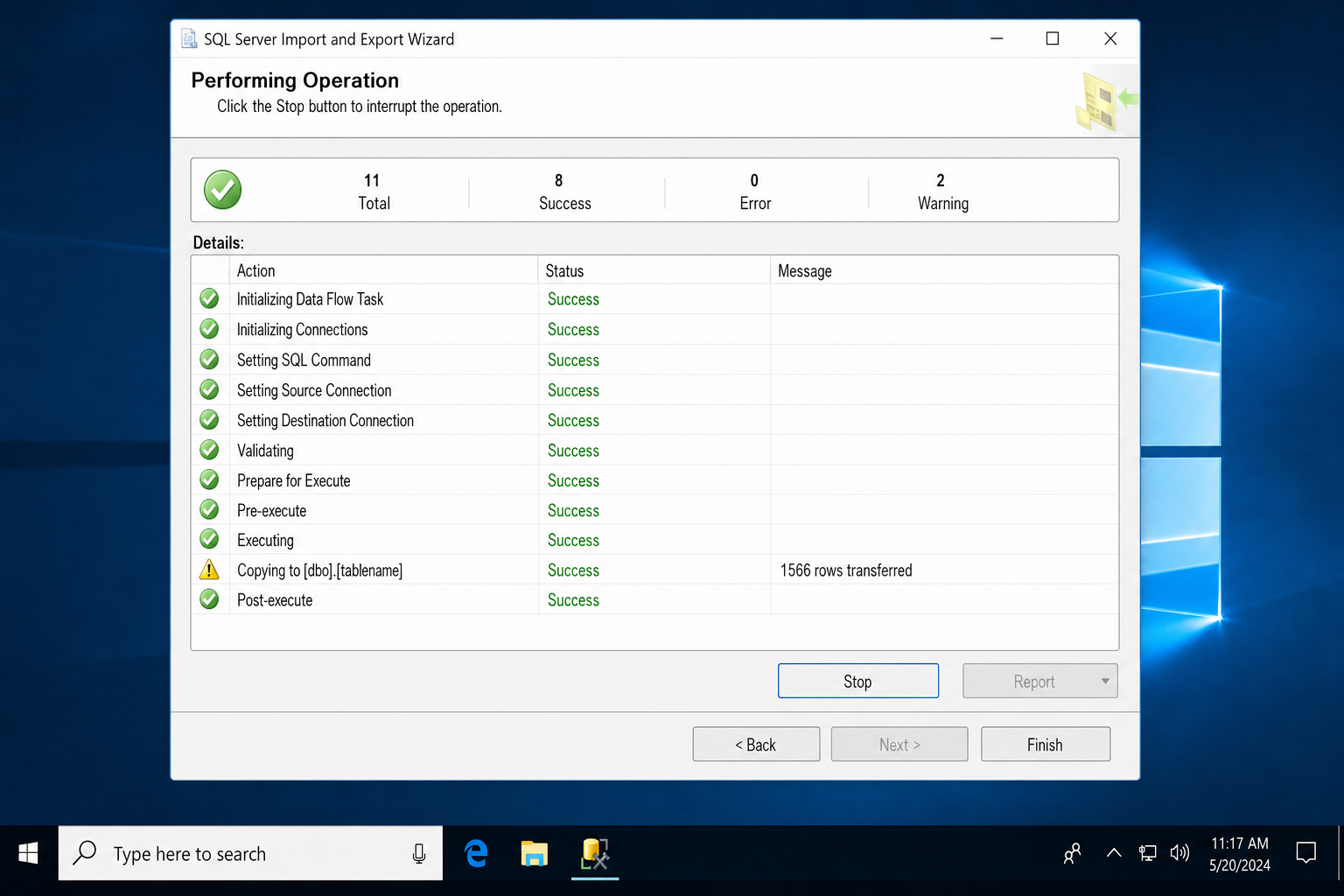Click the 11 Total summary count
Viewport: 1344px width, 896px height.
[374, 192]
